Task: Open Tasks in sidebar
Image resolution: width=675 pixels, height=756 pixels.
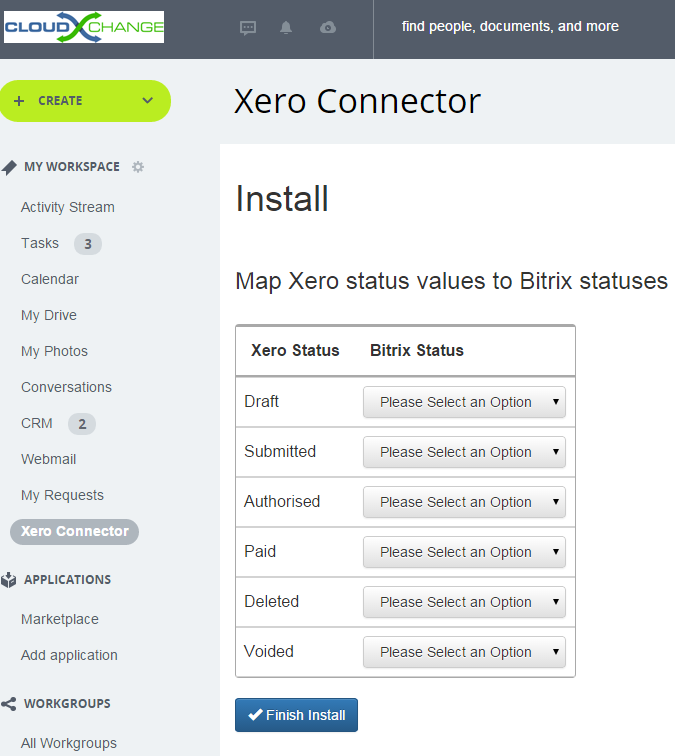Action: click(40, 243)
